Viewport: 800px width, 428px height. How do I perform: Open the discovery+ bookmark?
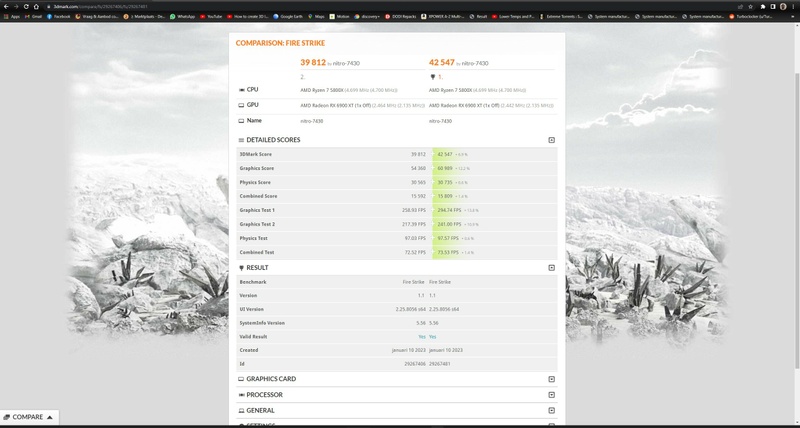367,16
